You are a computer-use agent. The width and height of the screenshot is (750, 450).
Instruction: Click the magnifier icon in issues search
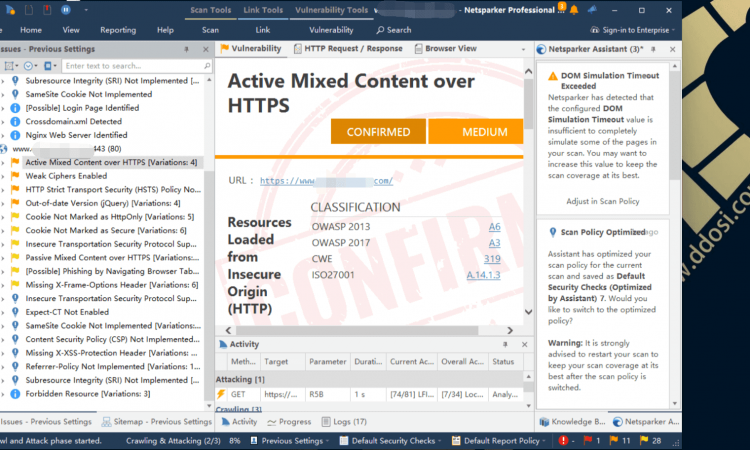(207, 66)
